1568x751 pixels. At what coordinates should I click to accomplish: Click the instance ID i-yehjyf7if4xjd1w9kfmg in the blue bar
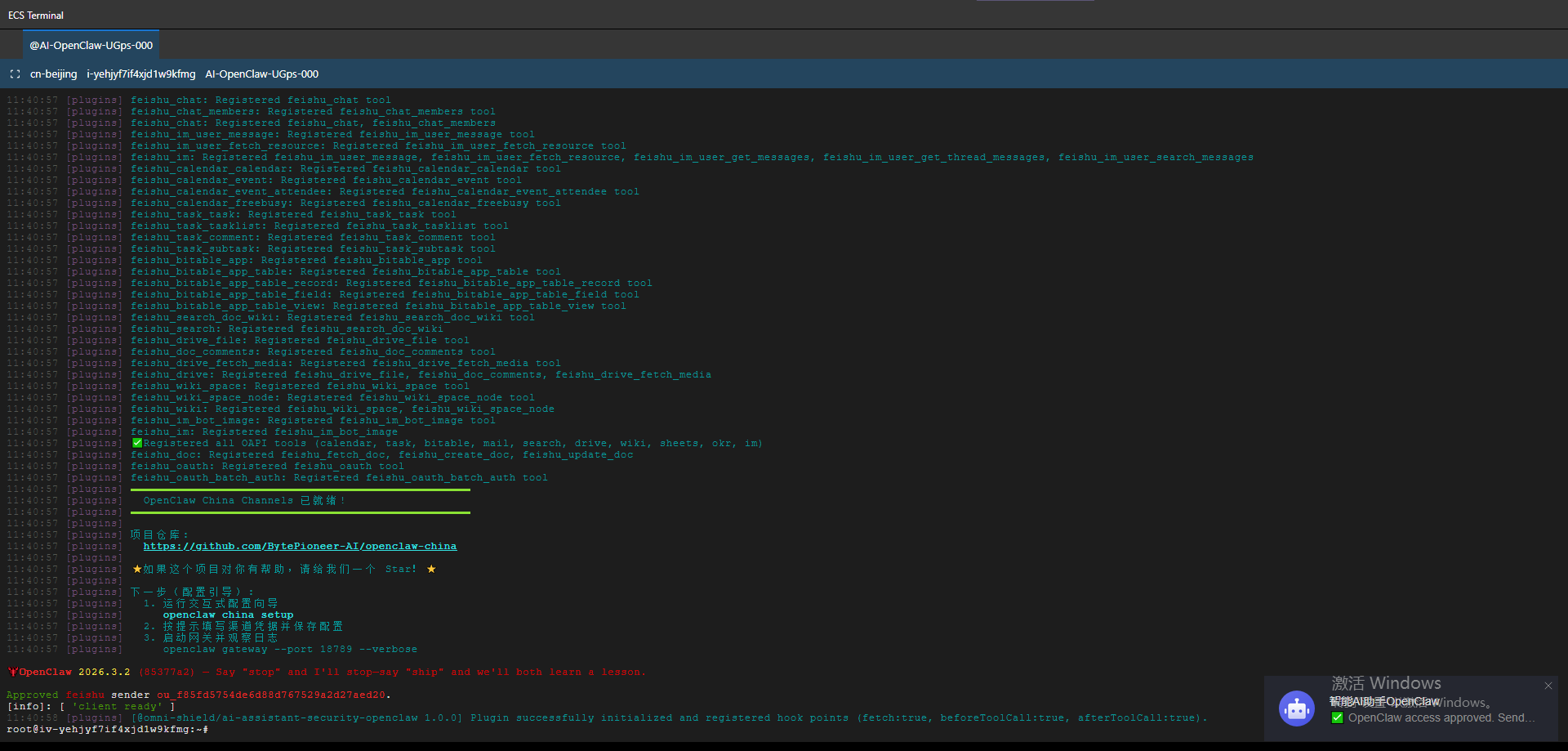click(141, 74)
